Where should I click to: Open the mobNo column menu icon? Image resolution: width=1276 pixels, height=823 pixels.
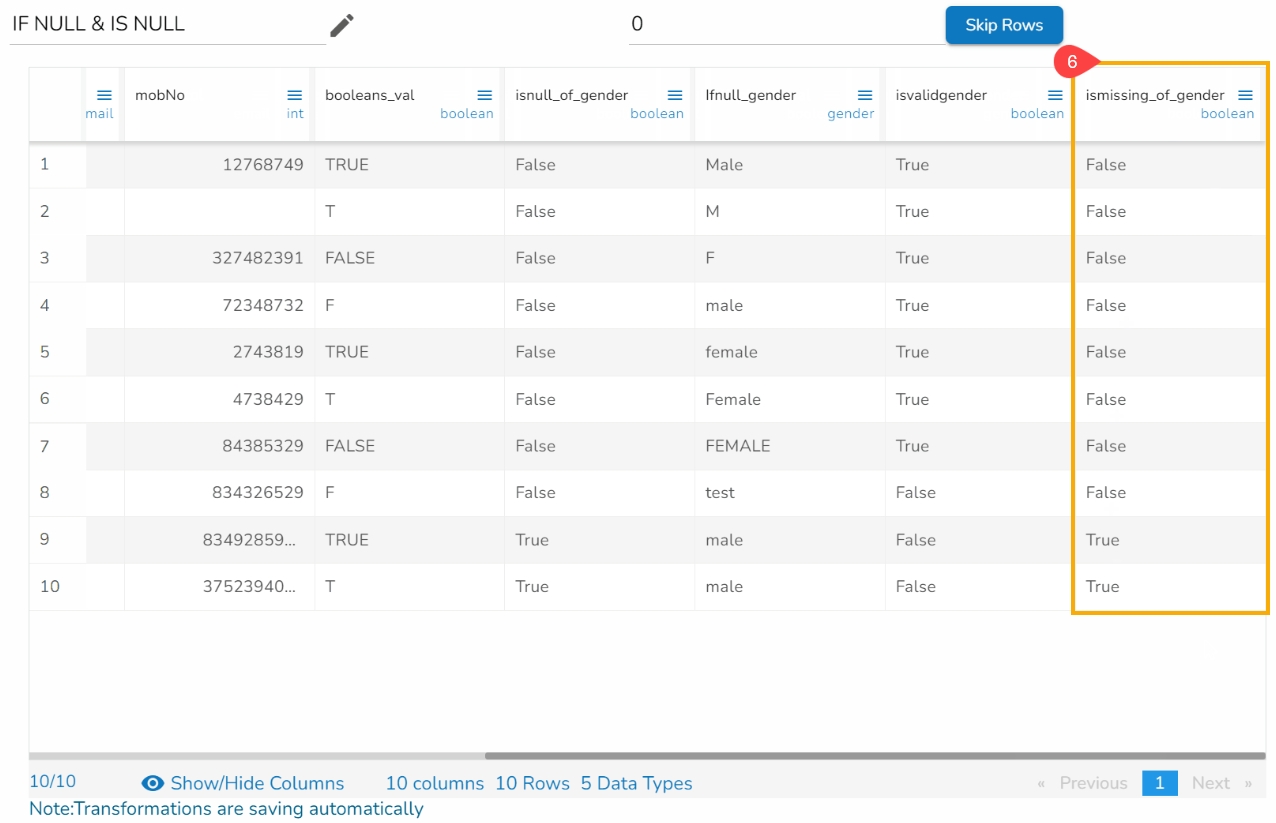coord(294,95)
